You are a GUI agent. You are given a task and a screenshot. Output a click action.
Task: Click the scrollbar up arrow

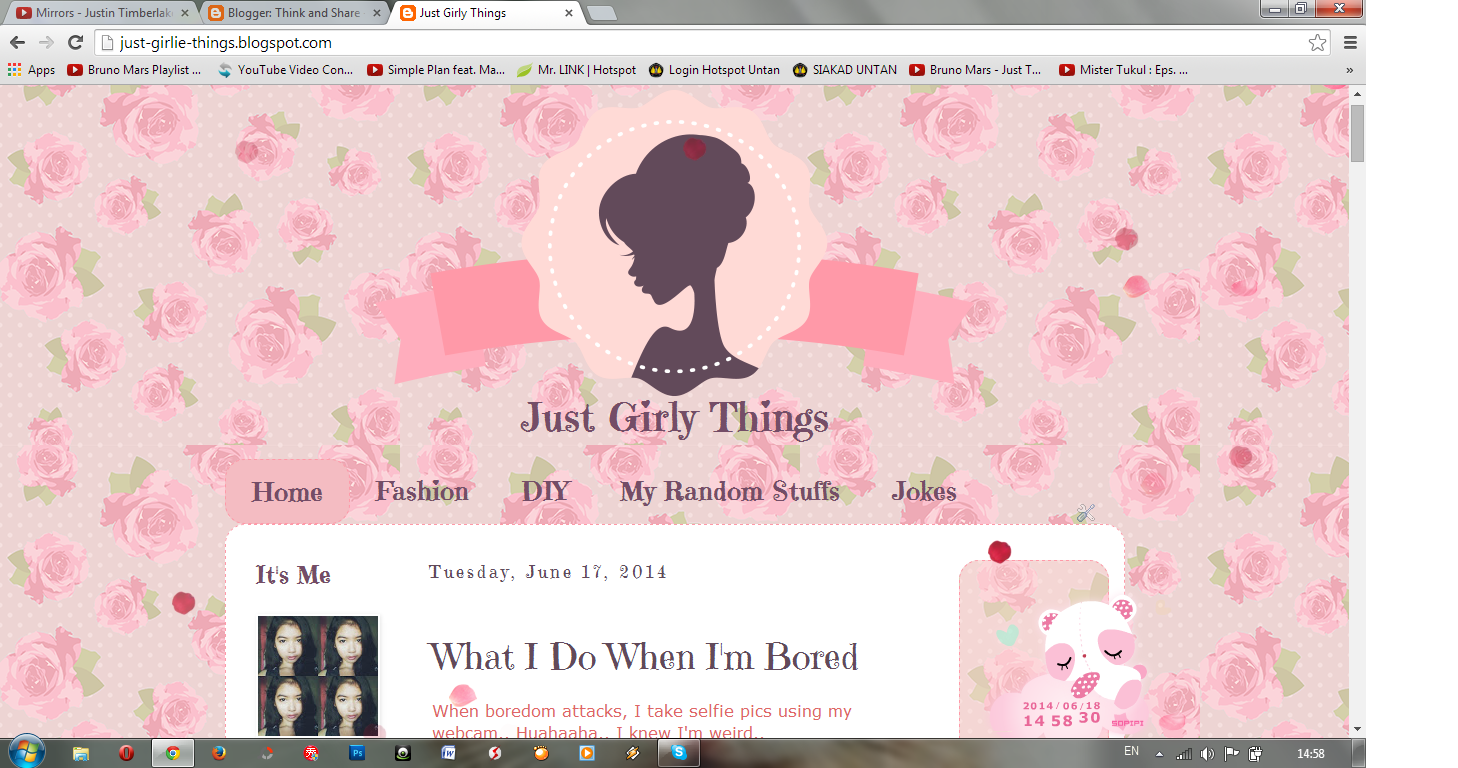point(1357,94)
